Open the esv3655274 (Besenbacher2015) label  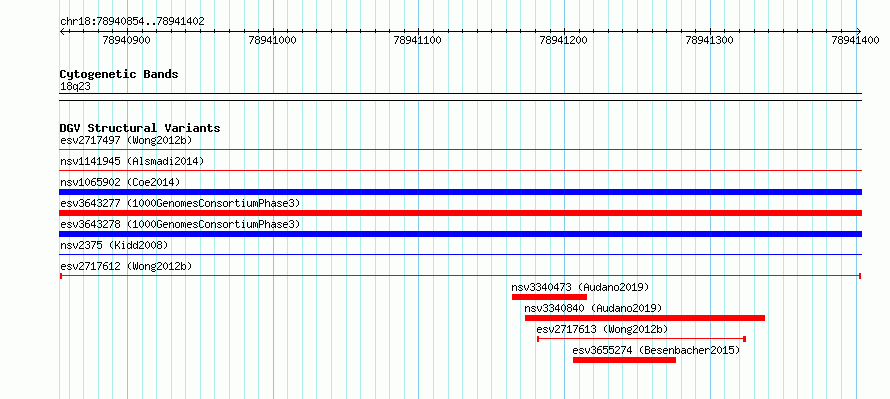click(657, 350)
